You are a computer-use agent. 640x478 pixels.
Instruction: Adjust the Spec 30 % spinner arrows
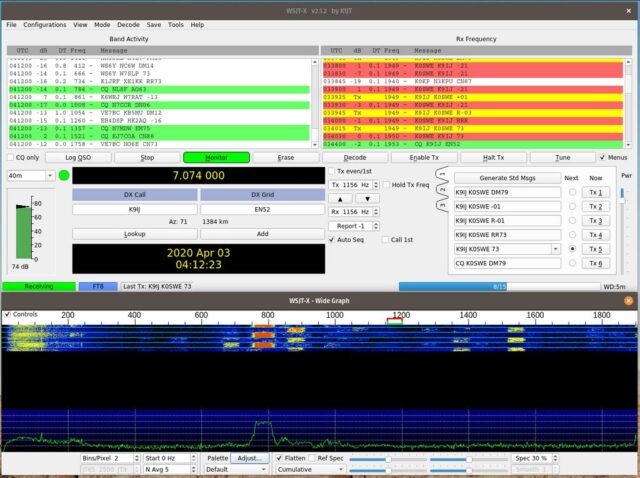point(555,458)
